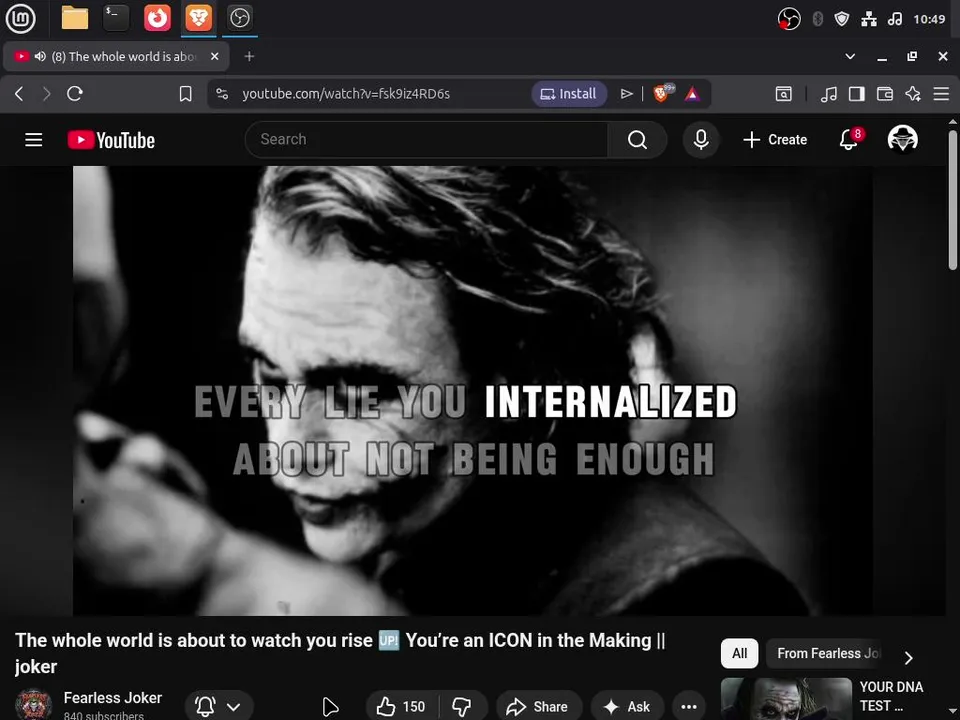
Task: Click the share arrow icon in address bar
Action: (626, 94)
